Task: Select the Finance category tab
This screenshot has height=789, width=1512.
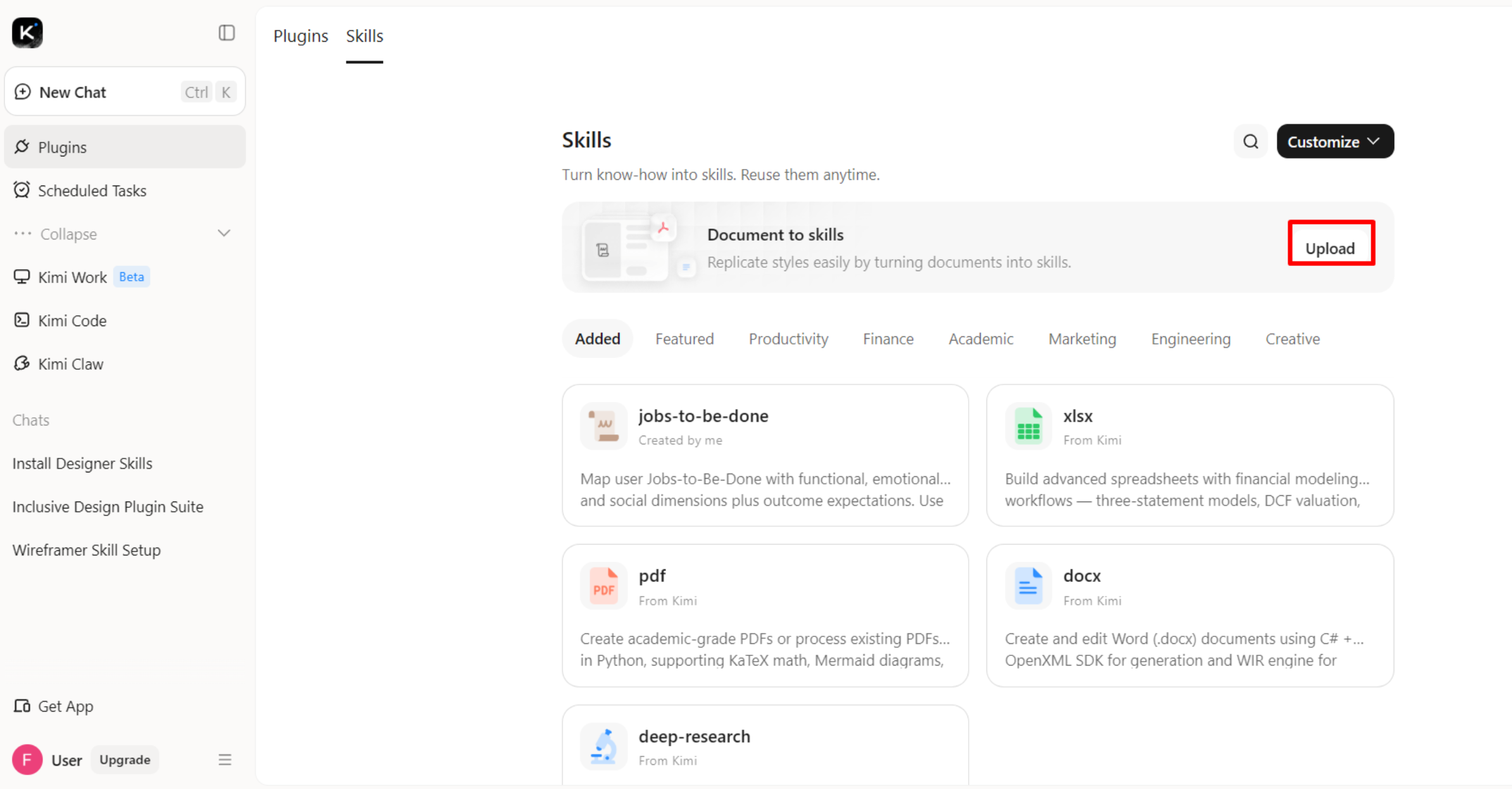Action: pos(888,339)
